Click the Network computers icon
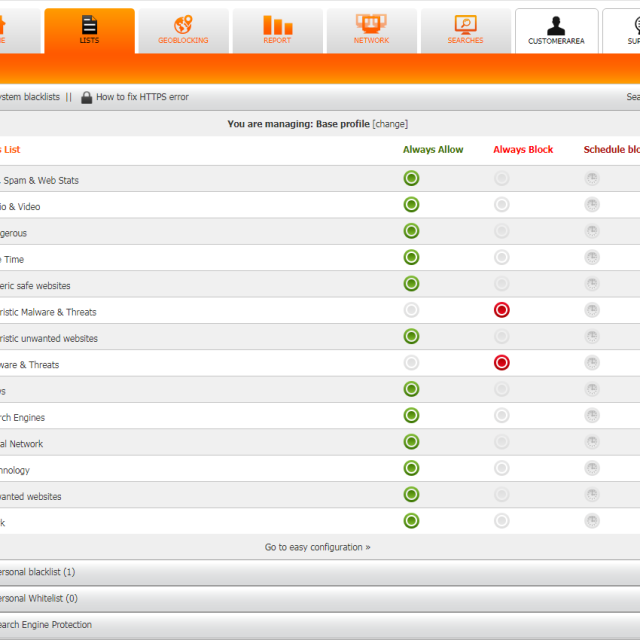640x640 pixels. (x=371, y=23)
